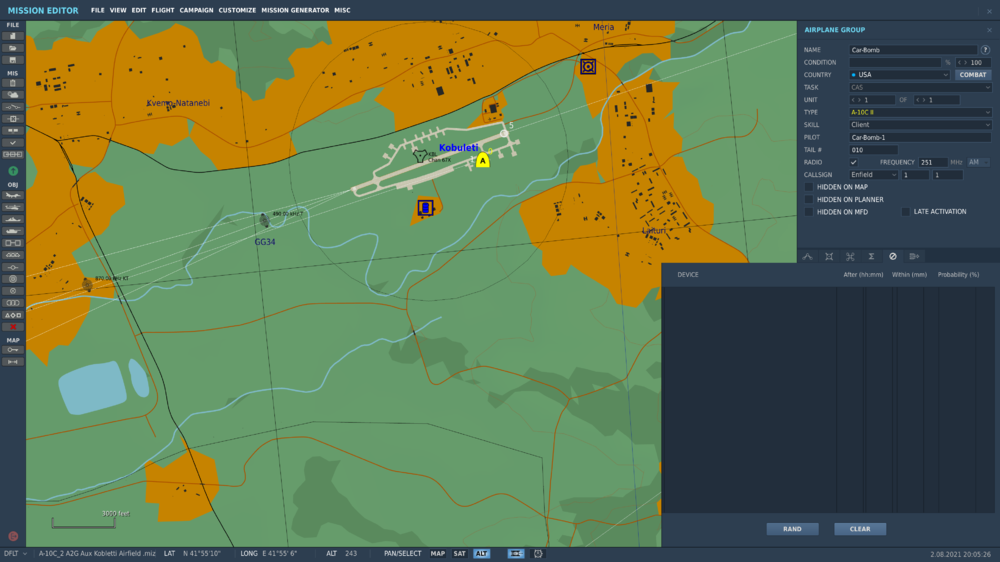Click the green fly mission arrow icon
This screenshot has height=562, width=1000.
point(13,171)
